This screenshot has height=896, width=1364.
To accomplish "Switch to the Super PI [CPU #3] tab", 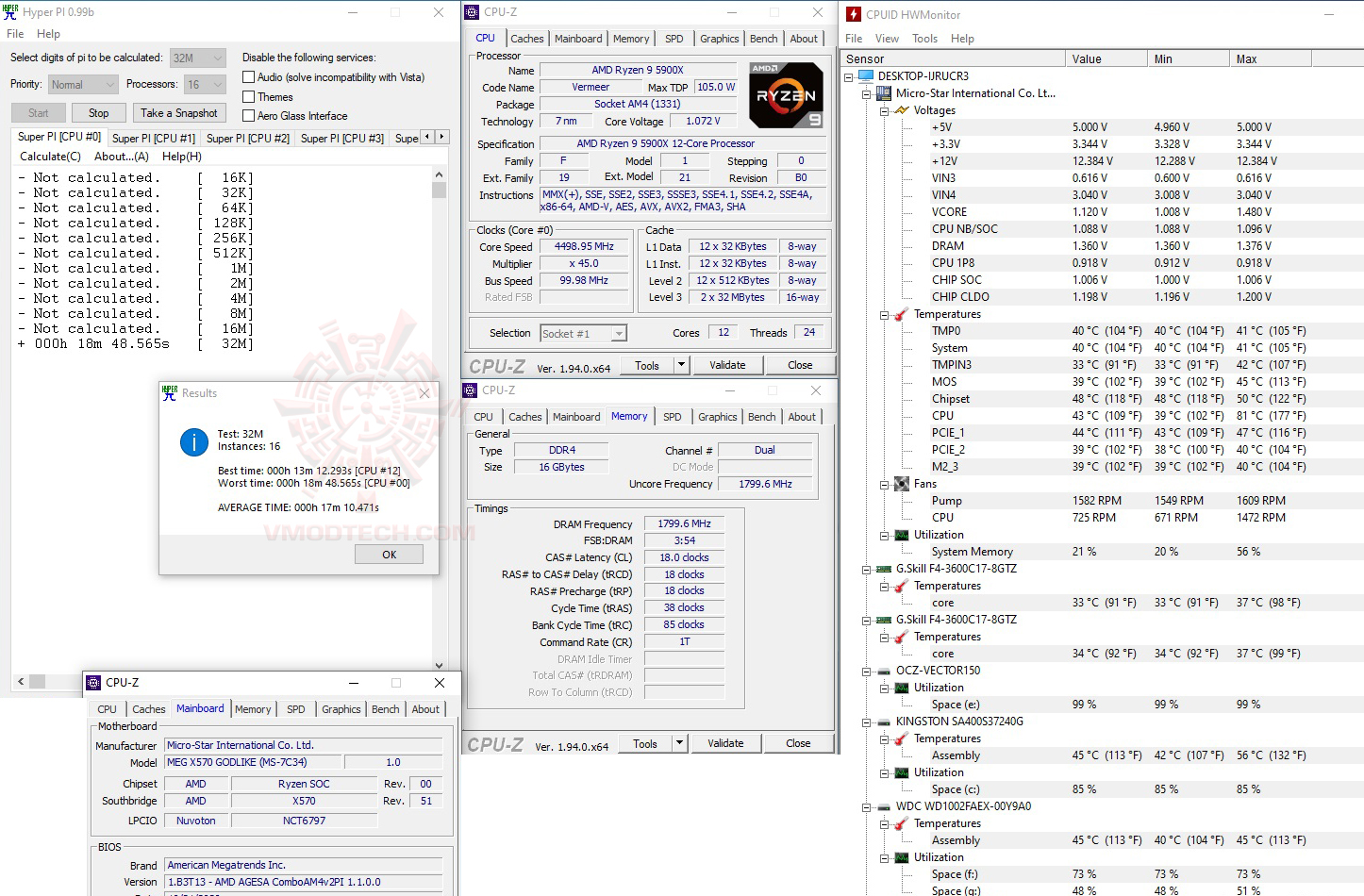I will (342, 138).
